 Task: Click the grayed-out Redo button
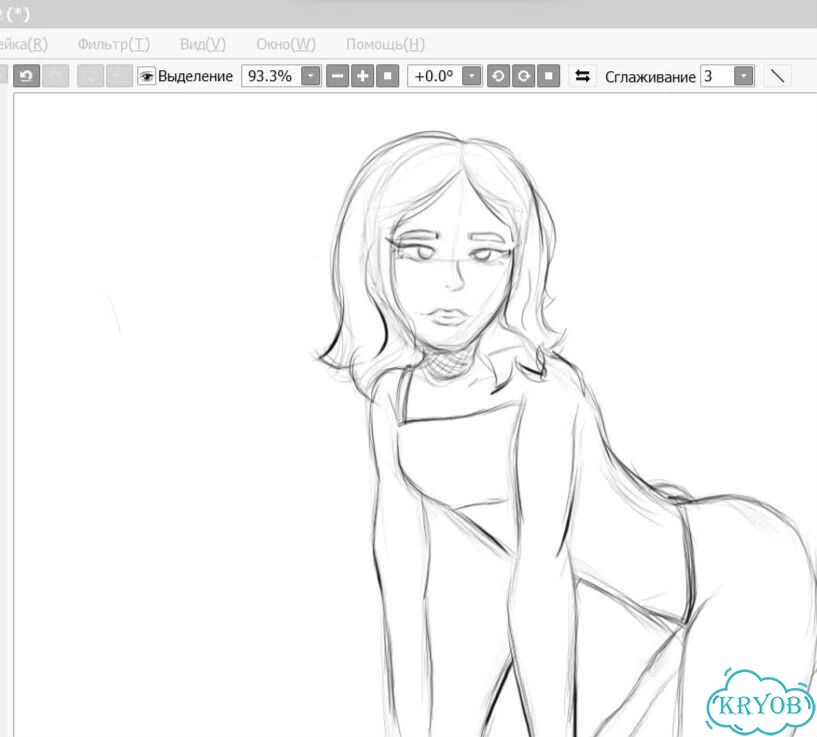[56, 76]
